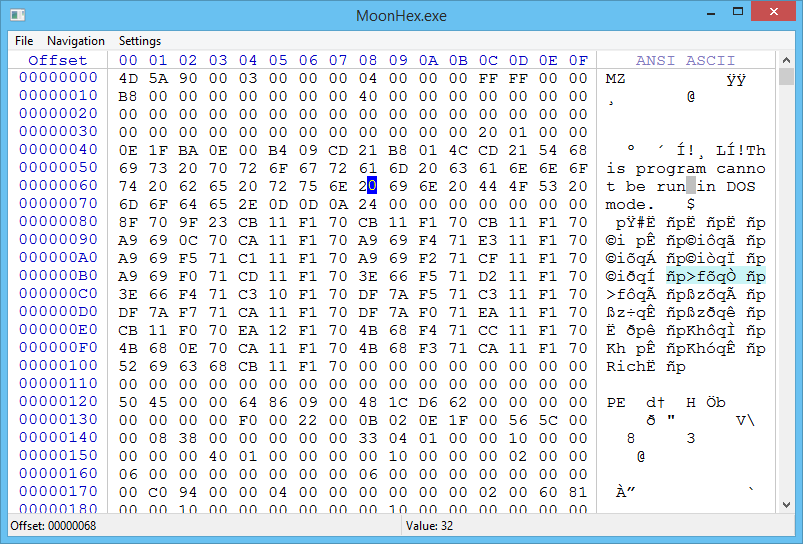
Task: Select offset row 00000120
Action: [58, 402]
